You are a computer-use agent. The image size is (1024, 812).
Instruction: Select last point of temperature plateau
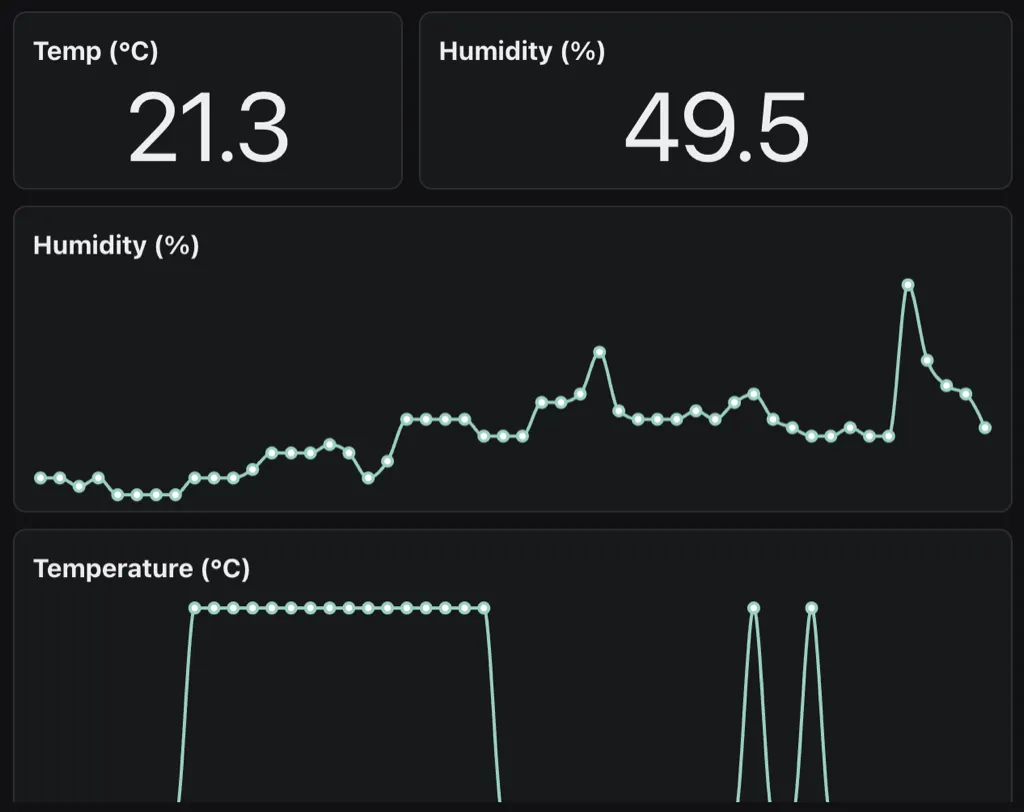(485, 608)
